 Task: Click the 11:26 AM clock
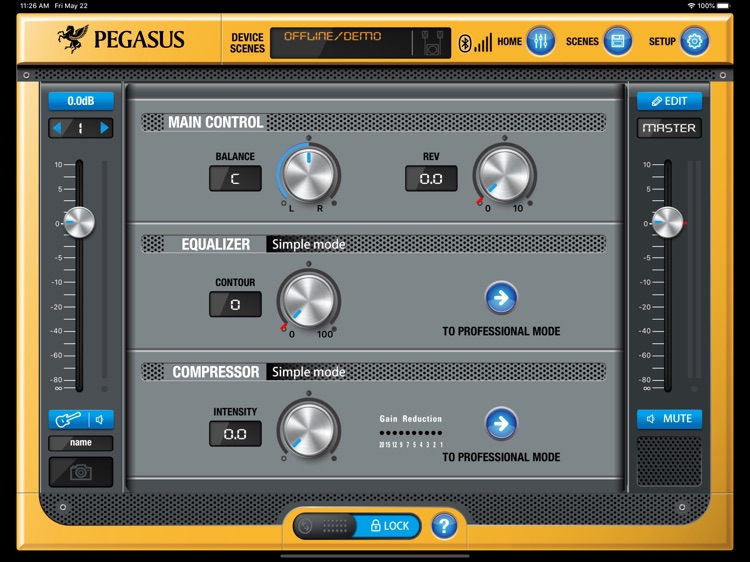(x=34, y=6)
